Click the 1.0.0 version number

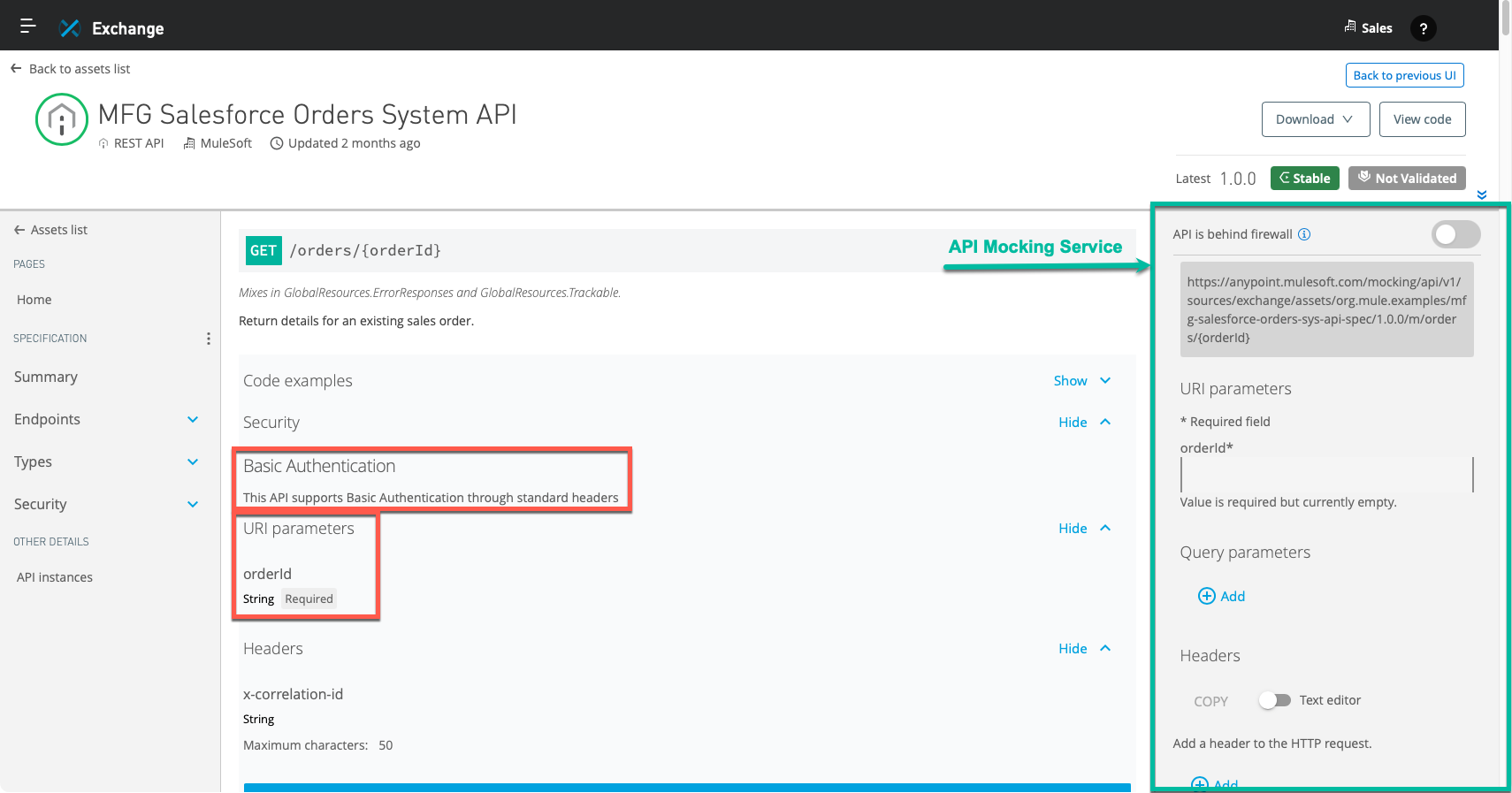pos(1238,179)
